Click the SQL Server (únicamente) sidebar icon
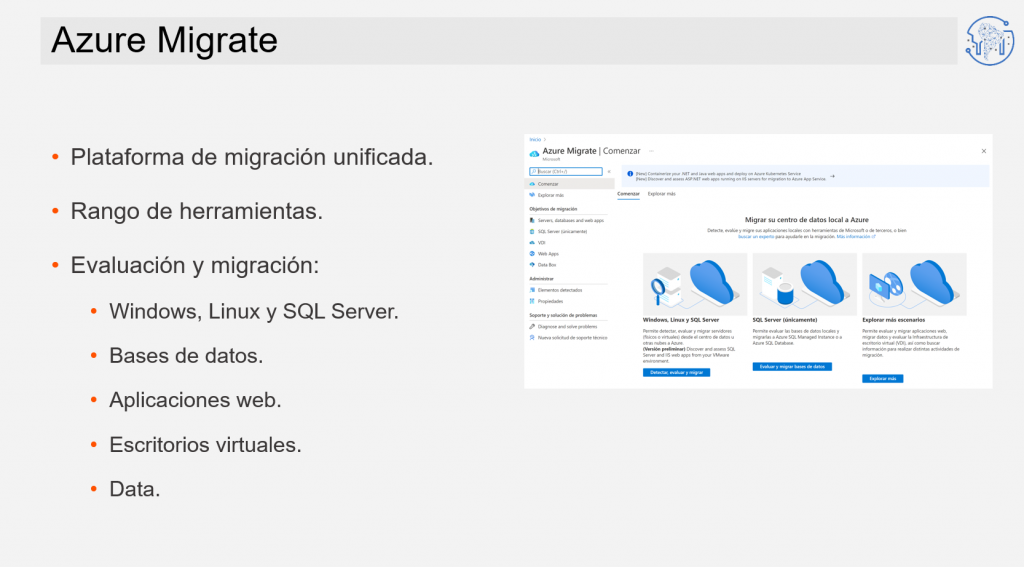Image resolution: width=1024 pixels, height=567 pixels. (x=532, y=232)
